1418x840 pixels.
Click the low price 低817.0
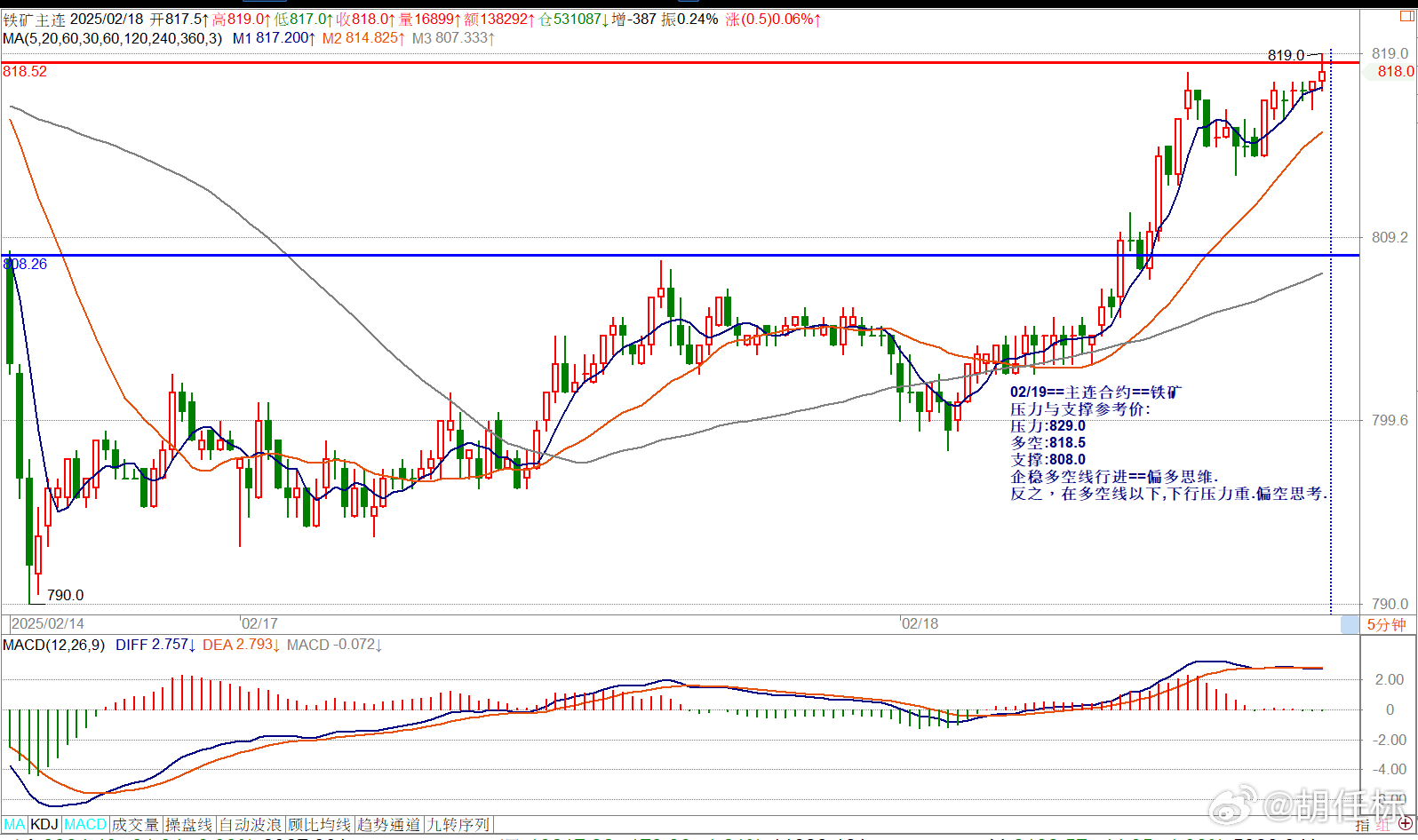303,20
